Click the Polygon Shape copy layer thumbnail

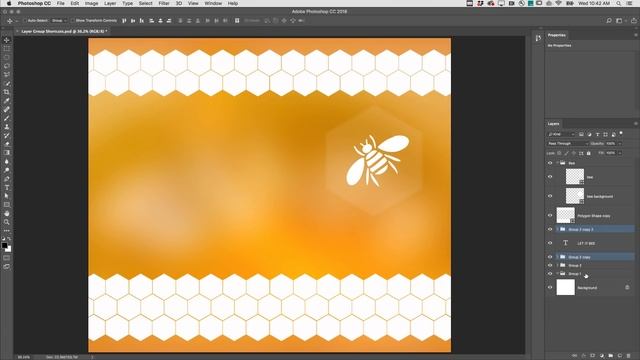(x=565, y=215)
